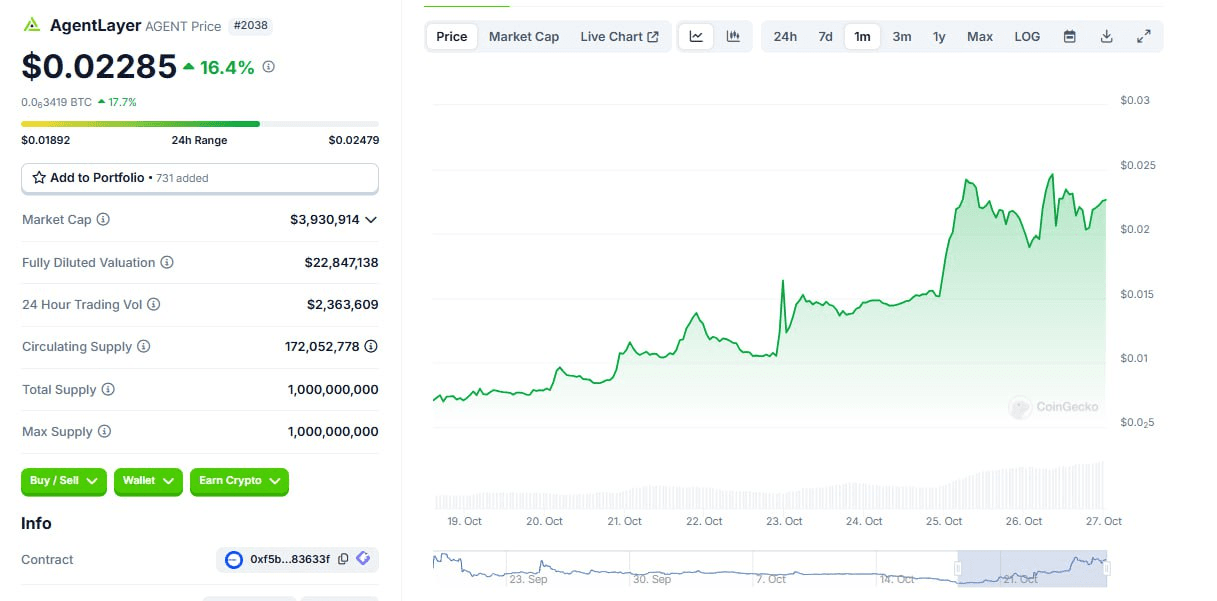Image resolution: width=1217 pixels, height=601 pixels.
Task: Click the '731 added' portfolio count
Action: 183,178
